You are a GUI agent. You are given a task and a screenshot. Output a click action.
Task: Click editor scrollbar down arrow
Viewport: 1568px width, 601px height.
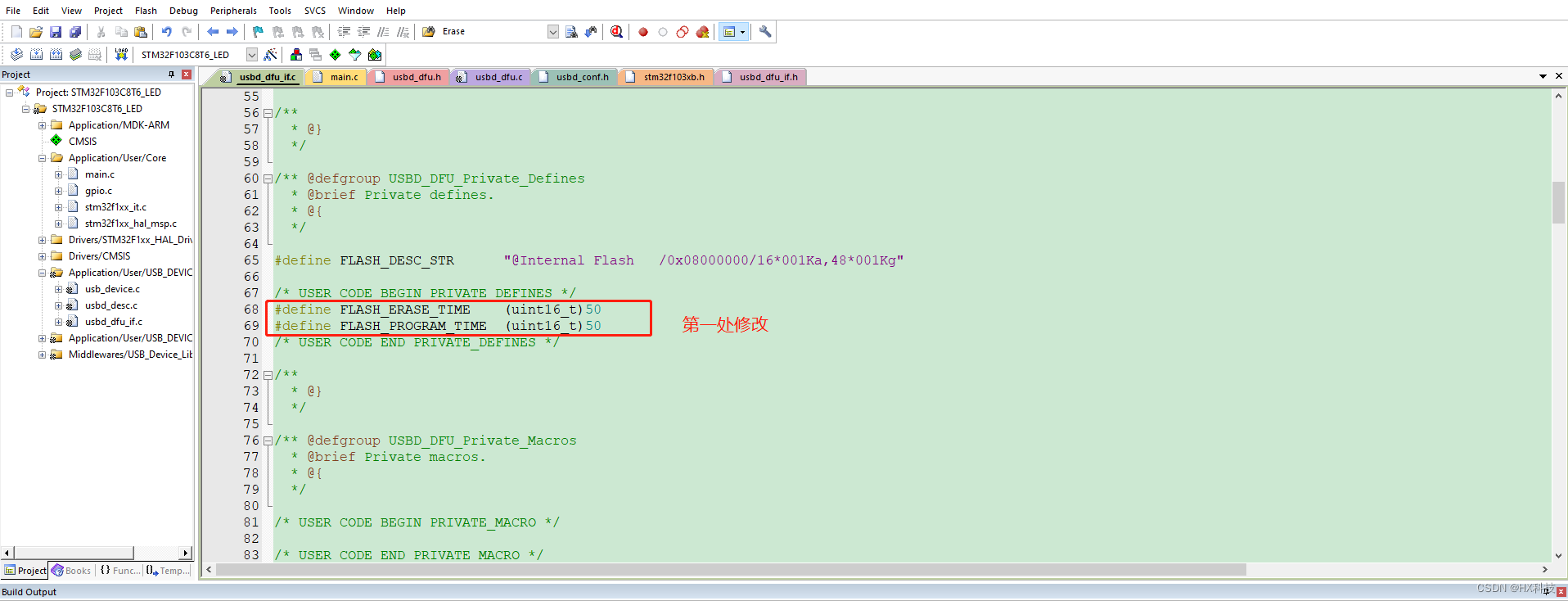coord(1558,555)
